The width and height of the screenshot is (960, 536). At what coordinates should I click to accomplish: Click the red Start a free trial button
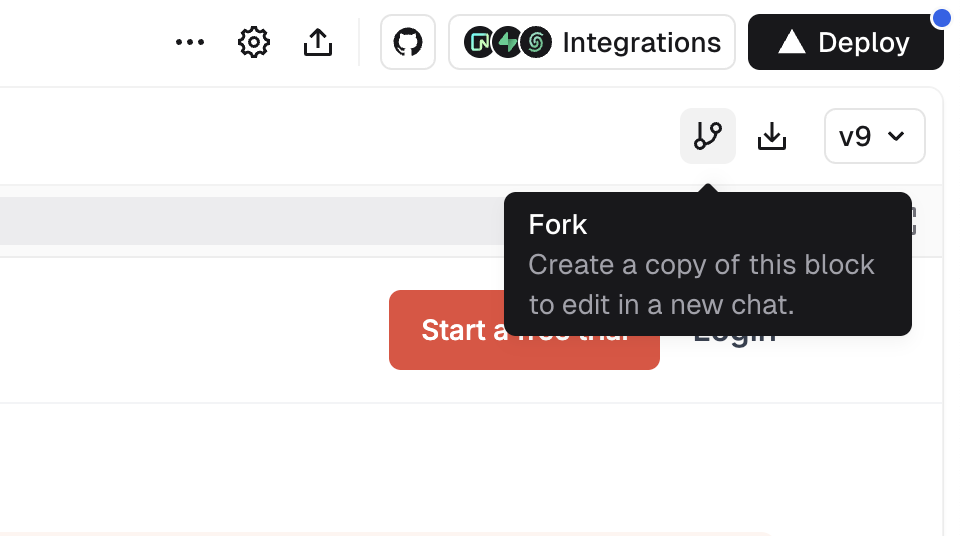tap(450, 330)
